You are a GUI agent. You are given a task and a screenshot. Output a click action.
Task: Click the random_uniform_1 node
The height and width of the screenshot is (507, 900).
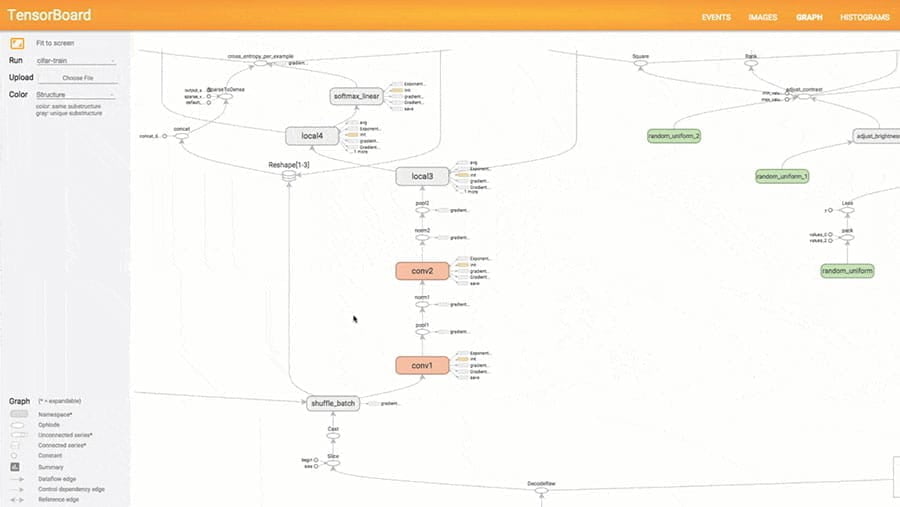782,176
